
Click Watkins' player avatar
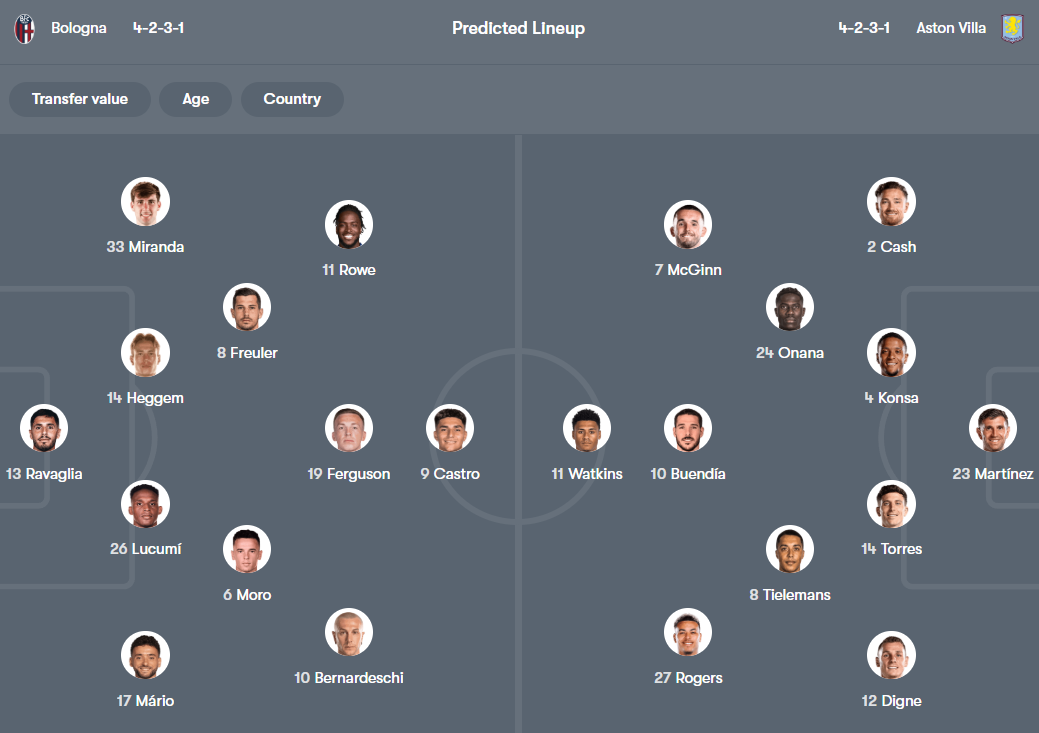(x=587, y=429)
